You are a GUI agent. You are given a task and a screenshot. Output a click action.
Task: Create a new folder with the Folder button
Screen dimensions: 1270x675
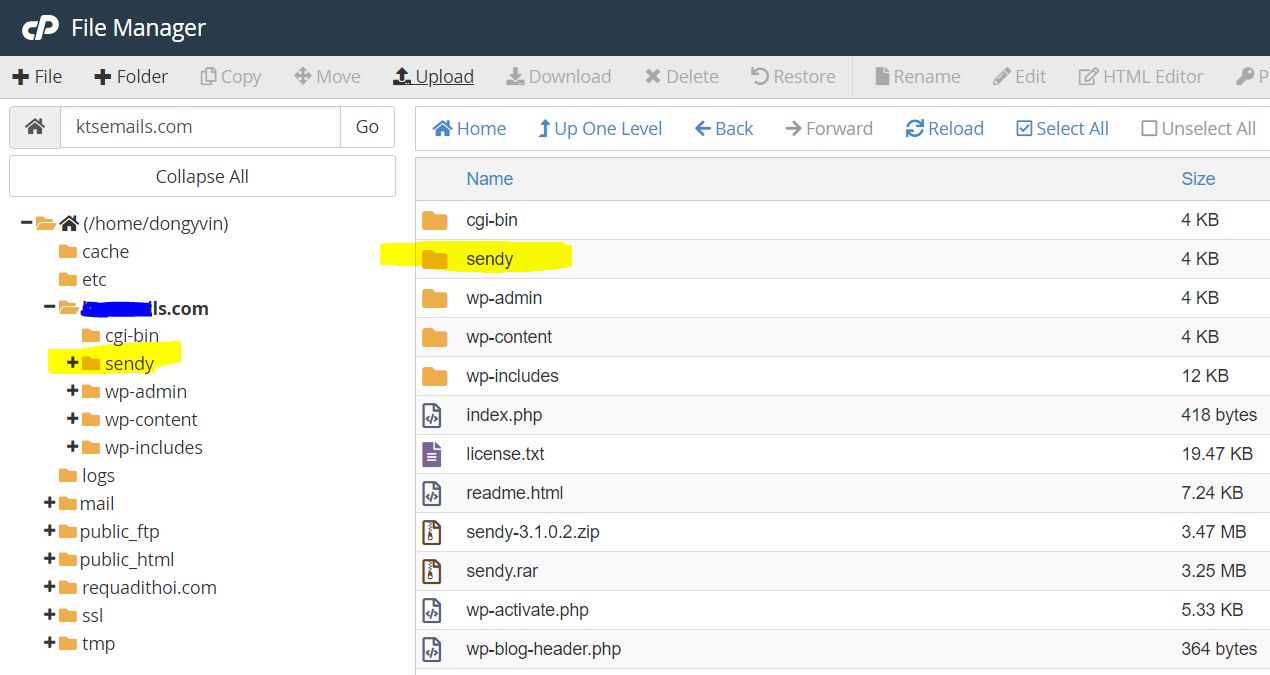131,77
